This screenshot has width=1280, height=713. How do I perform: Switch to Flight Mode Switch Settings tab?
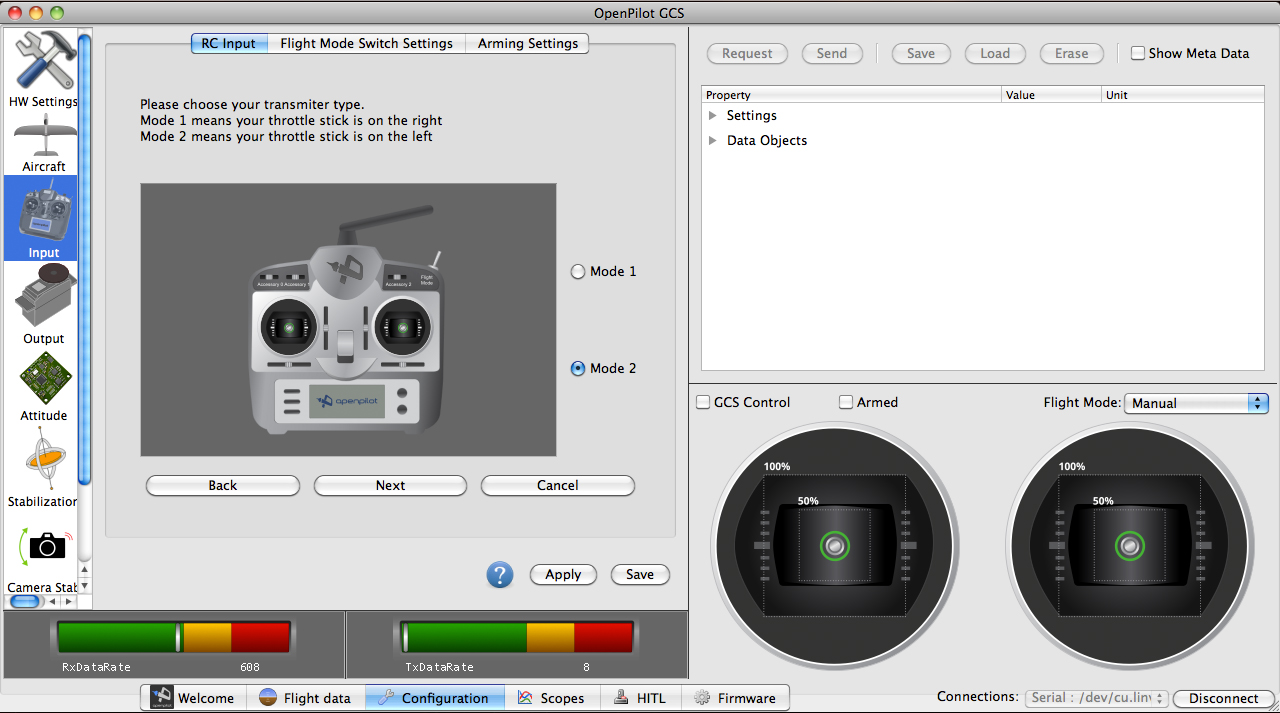[366, 43]
